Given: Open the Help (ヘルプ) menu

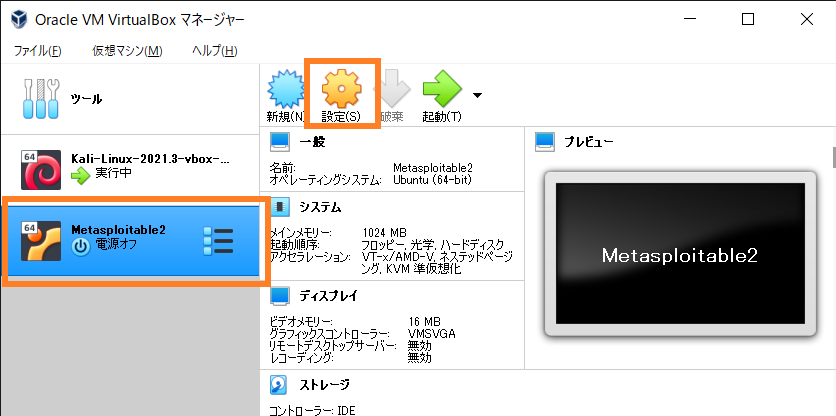Looking at the screenshot, I should coord(214,51).
